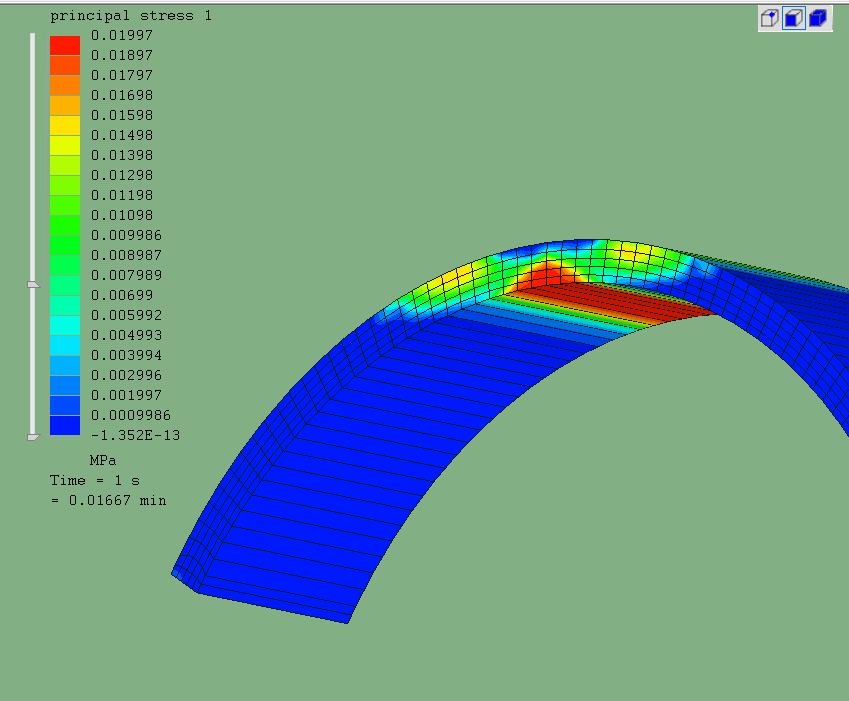
Task: Click the darkest blue bottom legend swatch
Action: [65, 425]
